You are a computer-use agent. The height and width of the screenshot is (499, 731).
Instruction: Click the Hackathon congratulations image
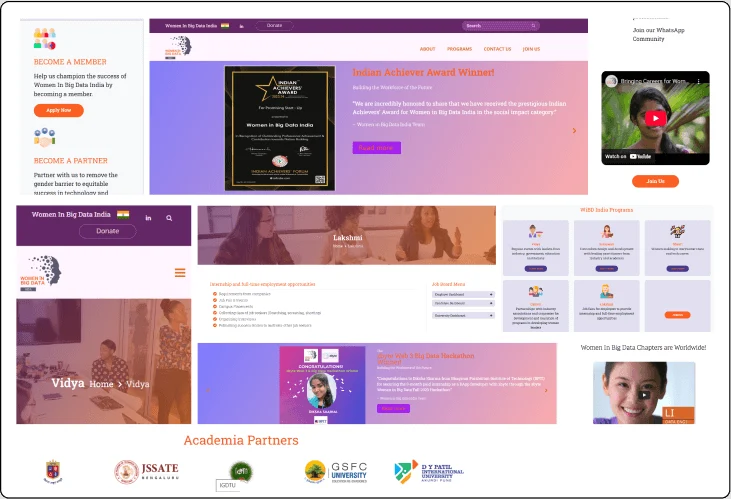click(322, 385)
